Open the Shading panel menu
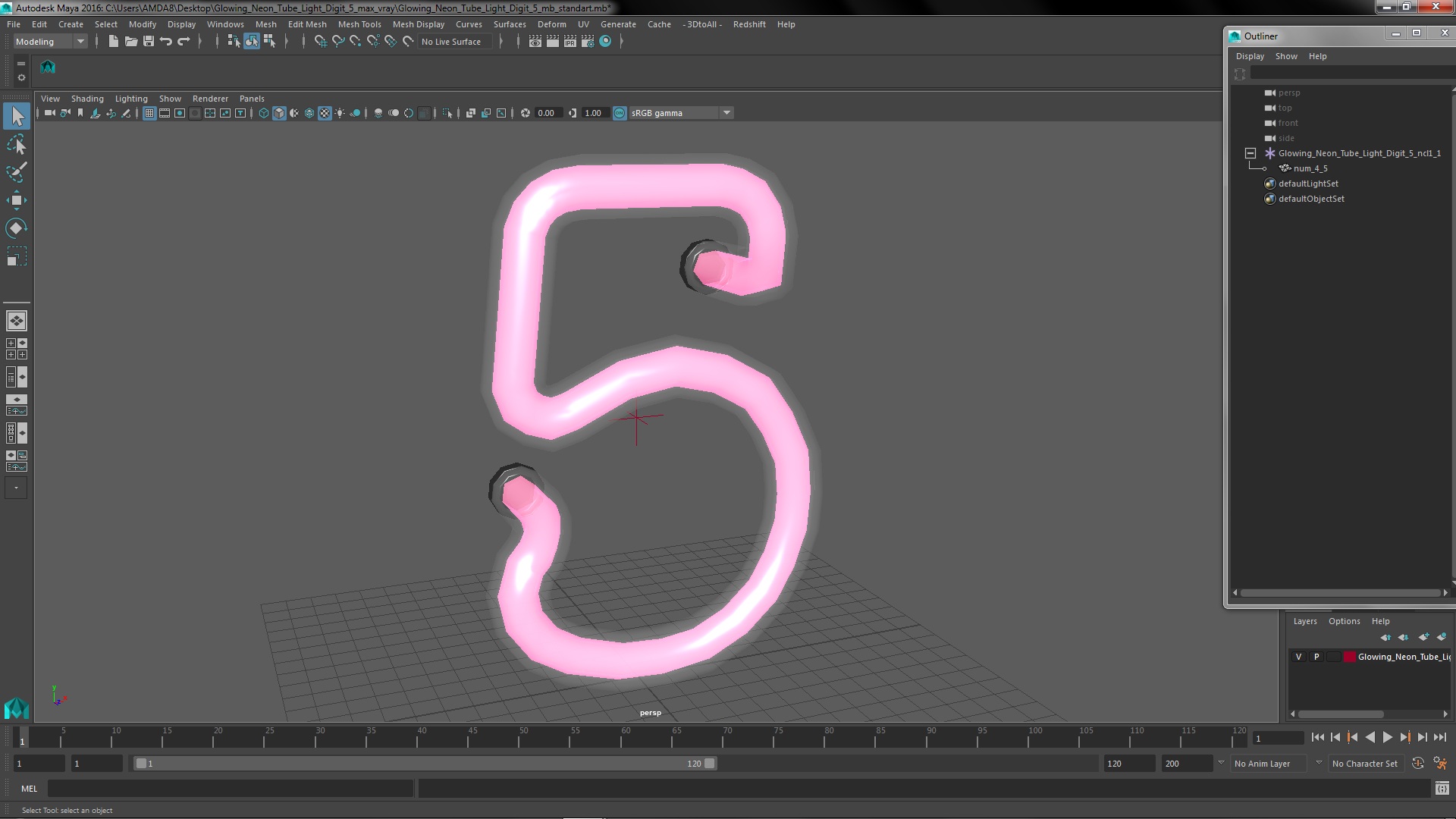The height and width of the screenshot is (819, 1456). pos(87,99)
